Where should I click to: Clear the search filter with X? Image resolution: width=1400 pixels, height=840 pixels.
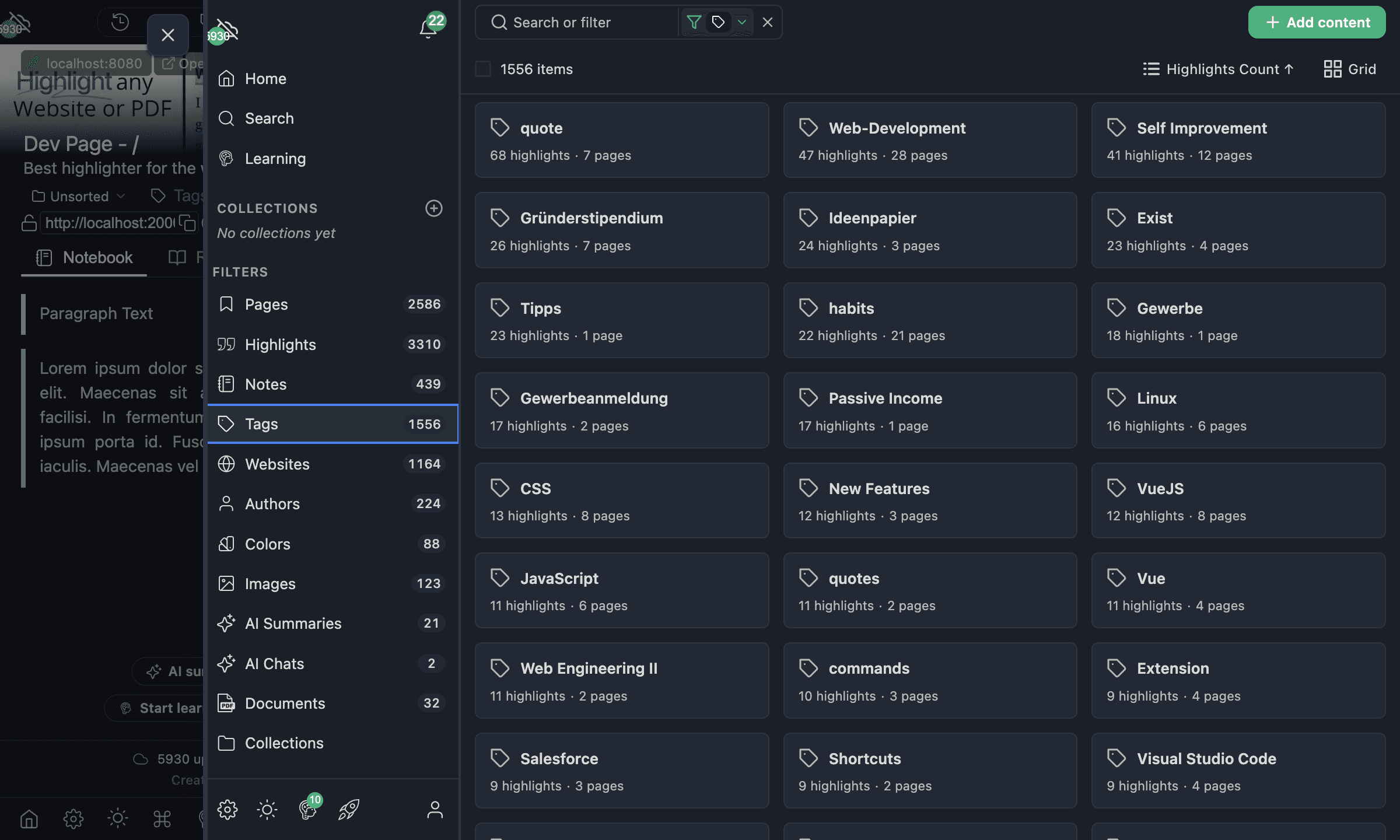click(768, 22)
